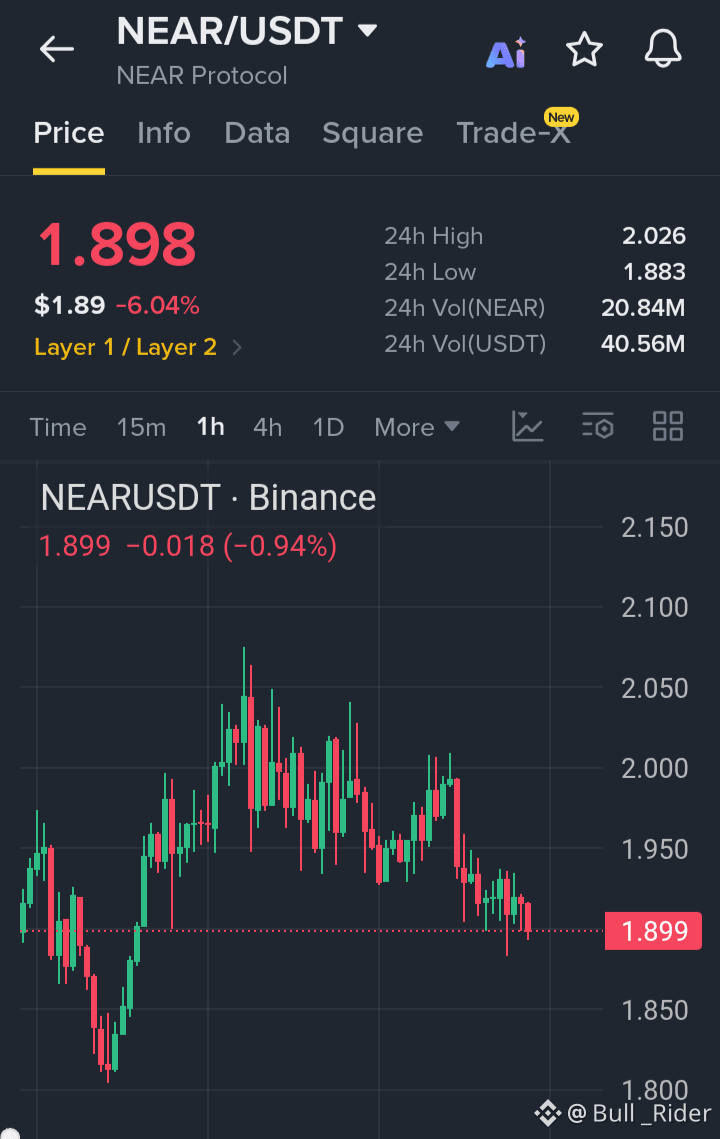Select the Time chart interval

[x=58, y=427]
